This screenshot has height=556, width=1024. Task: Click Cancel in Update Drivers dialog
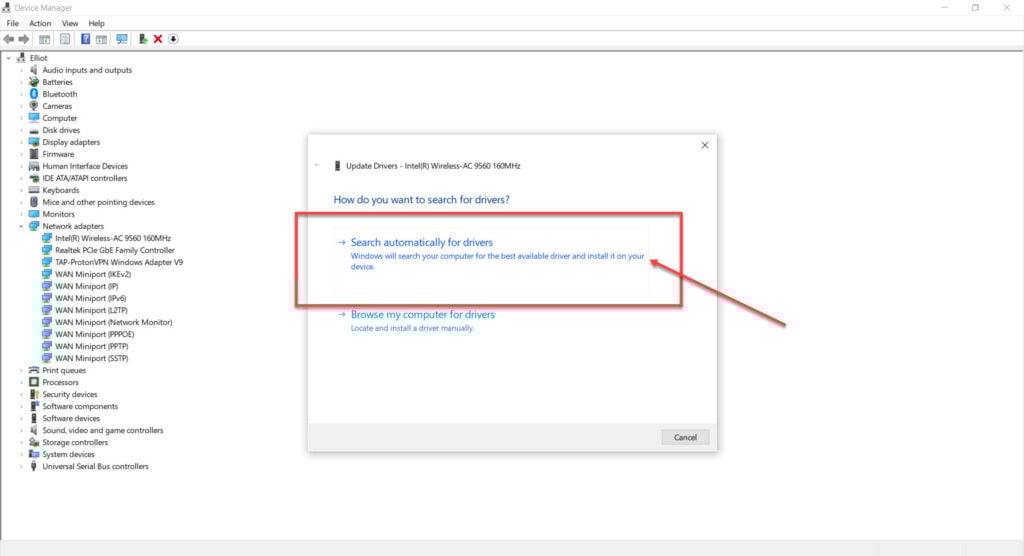[x=685, y=437]
